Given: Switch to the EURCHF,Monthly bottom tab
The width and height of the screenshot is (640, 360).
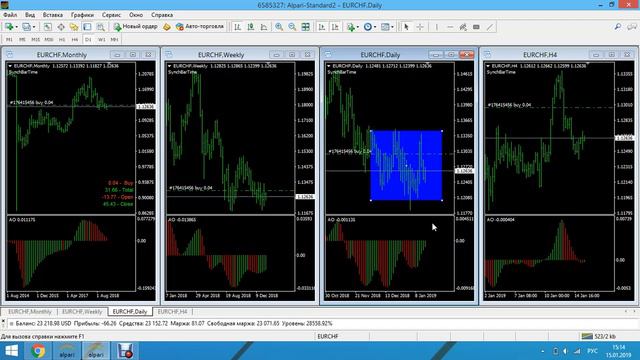Looking at the screenshot, I should (x=30, y=311).
